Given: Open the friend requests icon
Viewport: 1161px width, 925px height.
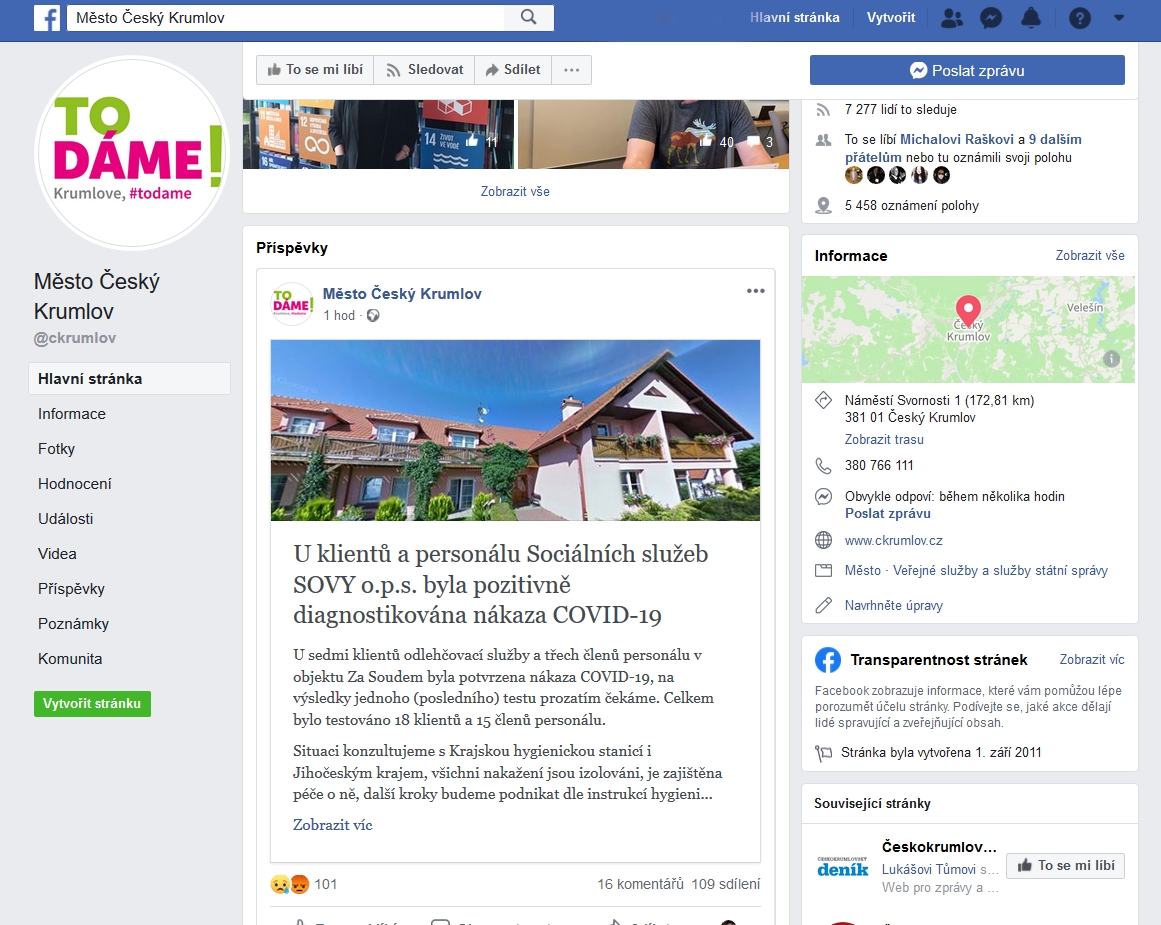Looking at the screenshot, I should click(951, 18).
